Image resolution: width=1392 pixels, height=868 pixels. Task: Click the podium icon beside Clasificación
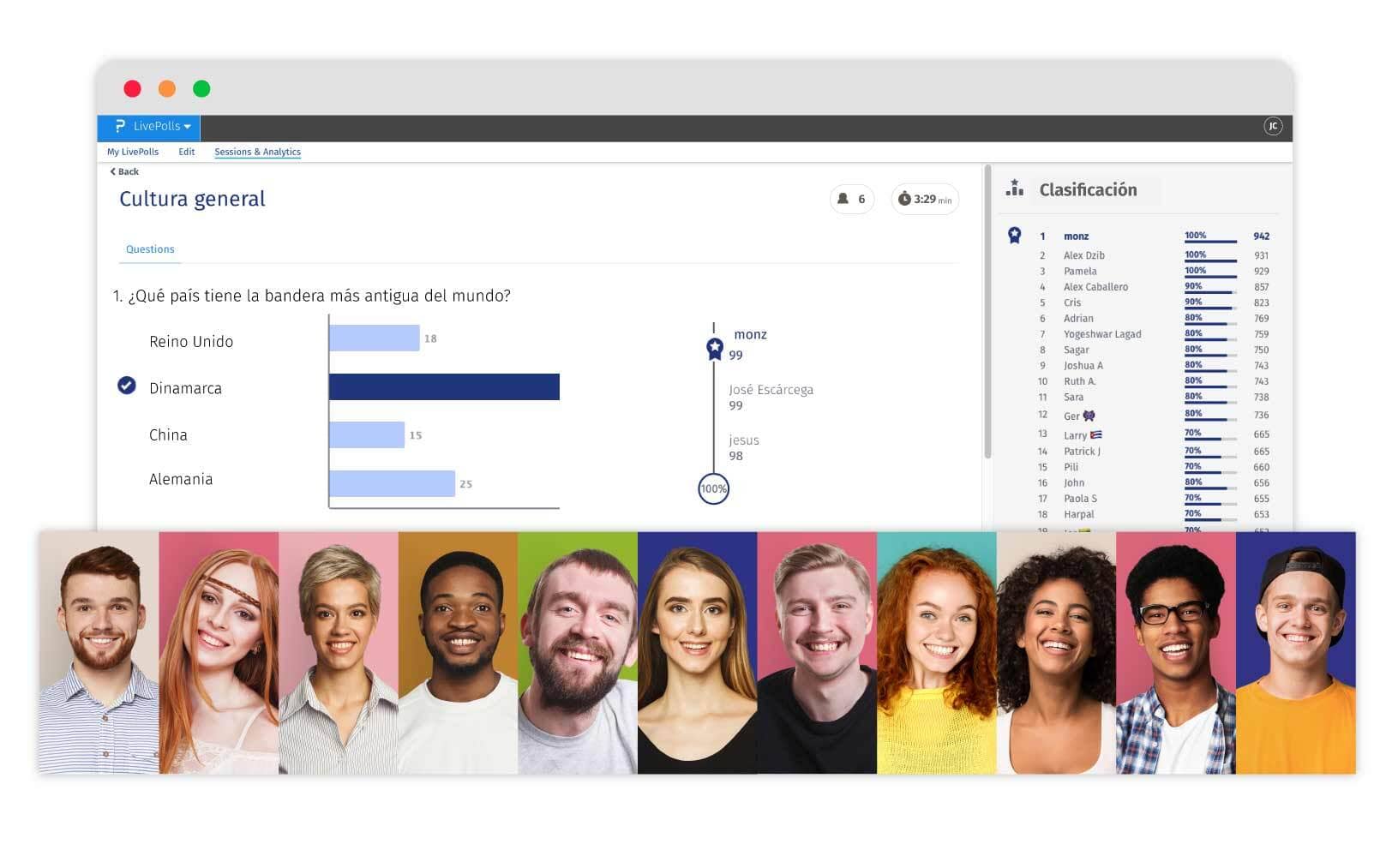(1015, 188)
